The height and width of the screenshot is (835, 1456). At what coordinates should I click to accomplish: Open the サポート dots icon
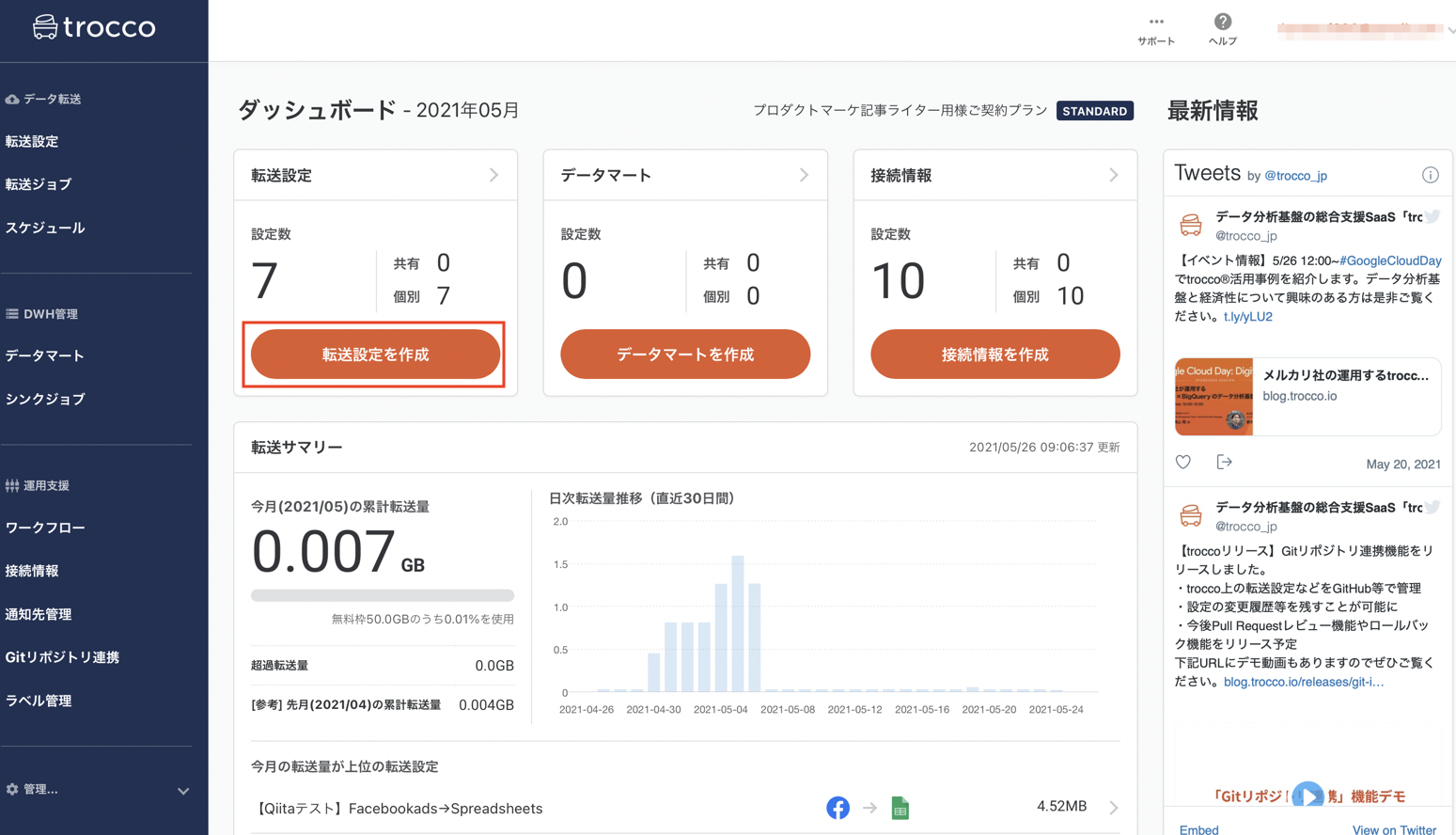coord(1156,22)
